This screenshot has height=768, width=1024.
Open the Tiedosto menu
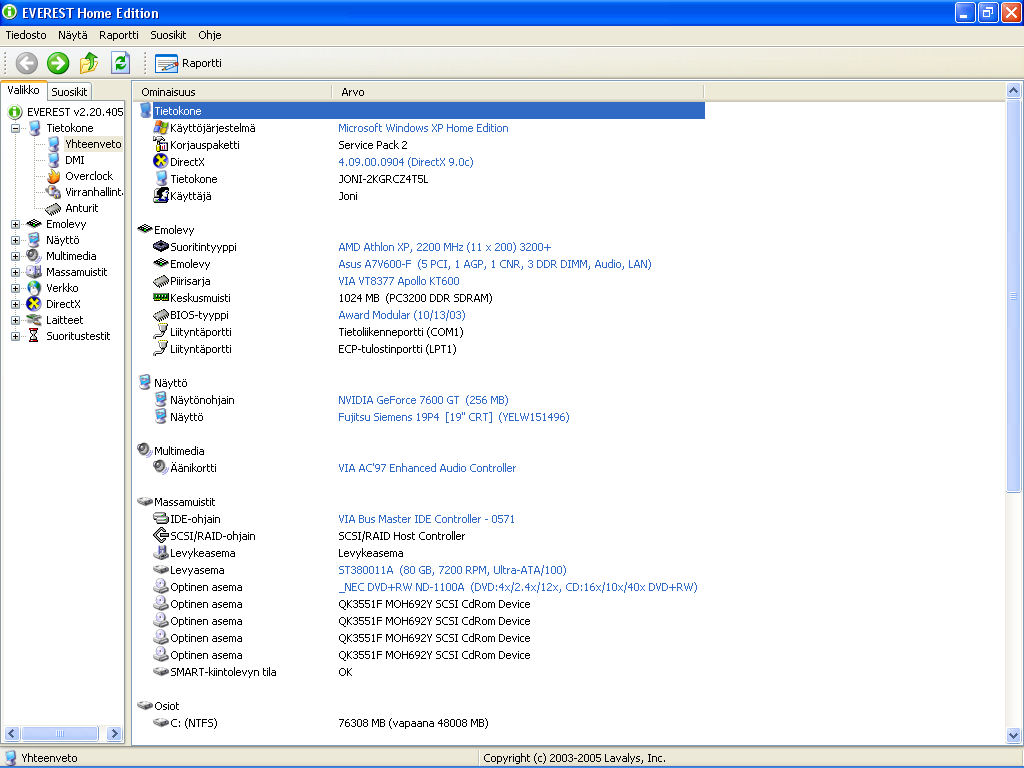26,35
